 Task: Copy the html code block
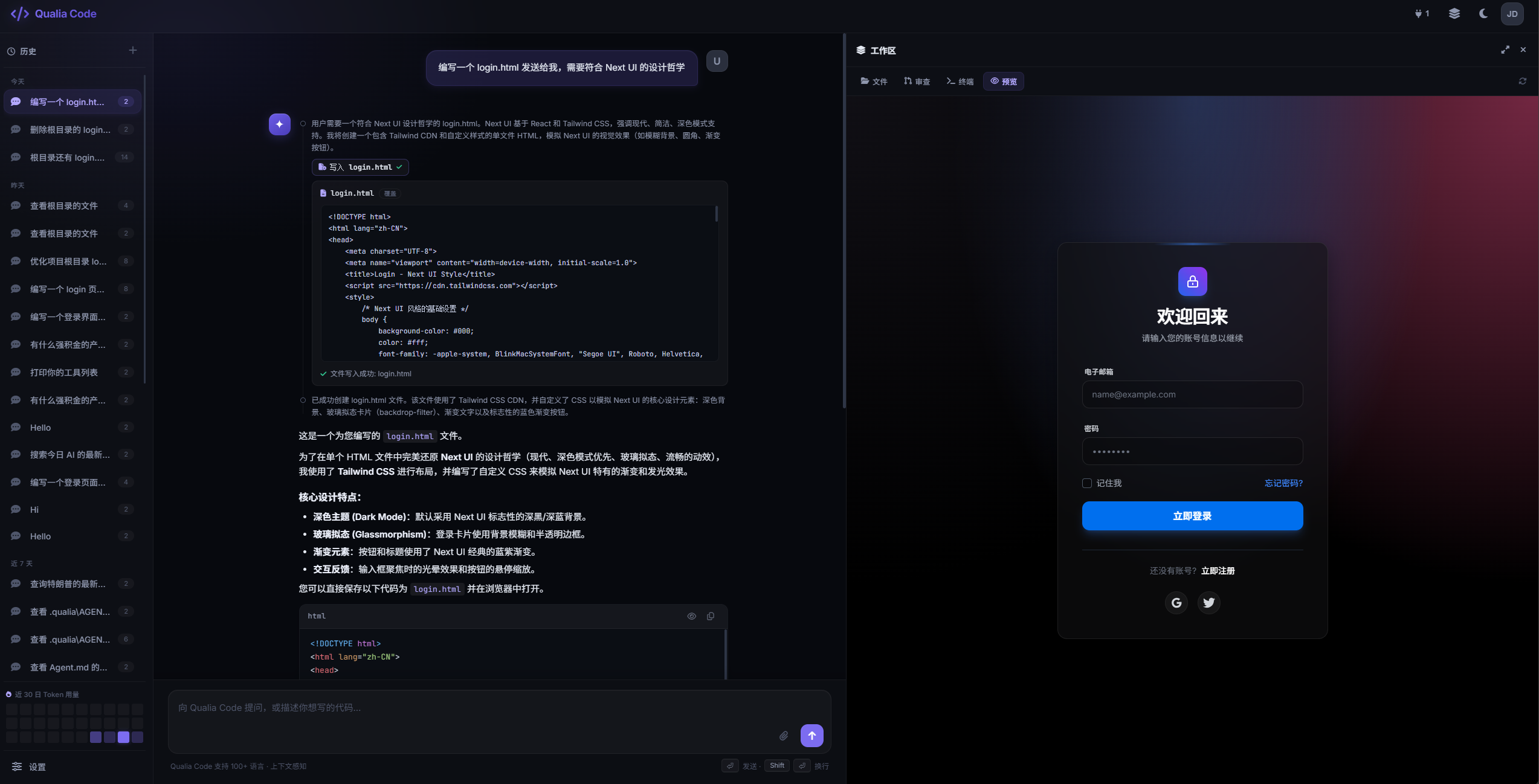pyautogui.click(x=711, y=616)
